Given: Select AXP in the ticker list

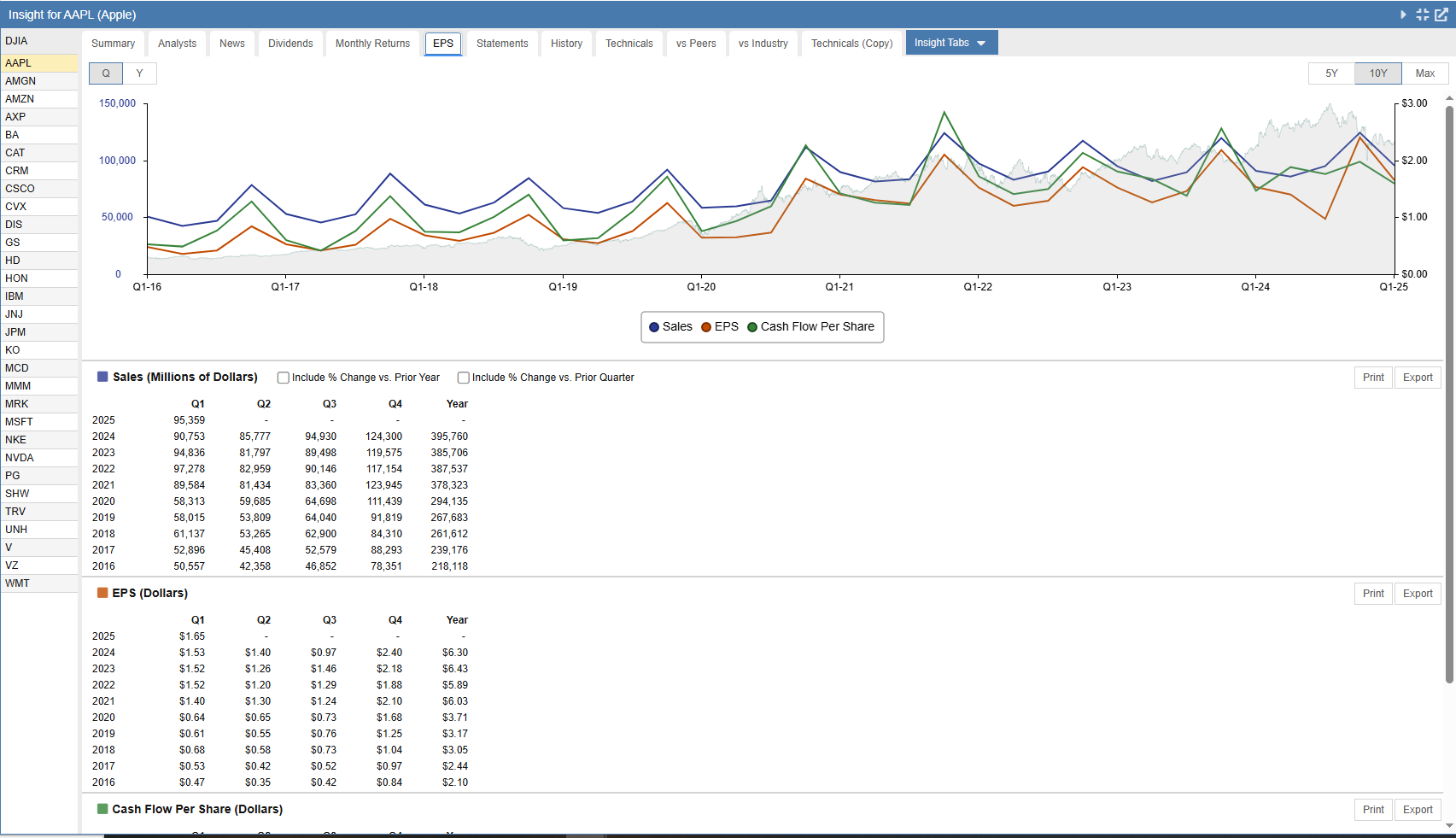Looking at the screenshot, I should coord(39,117).
